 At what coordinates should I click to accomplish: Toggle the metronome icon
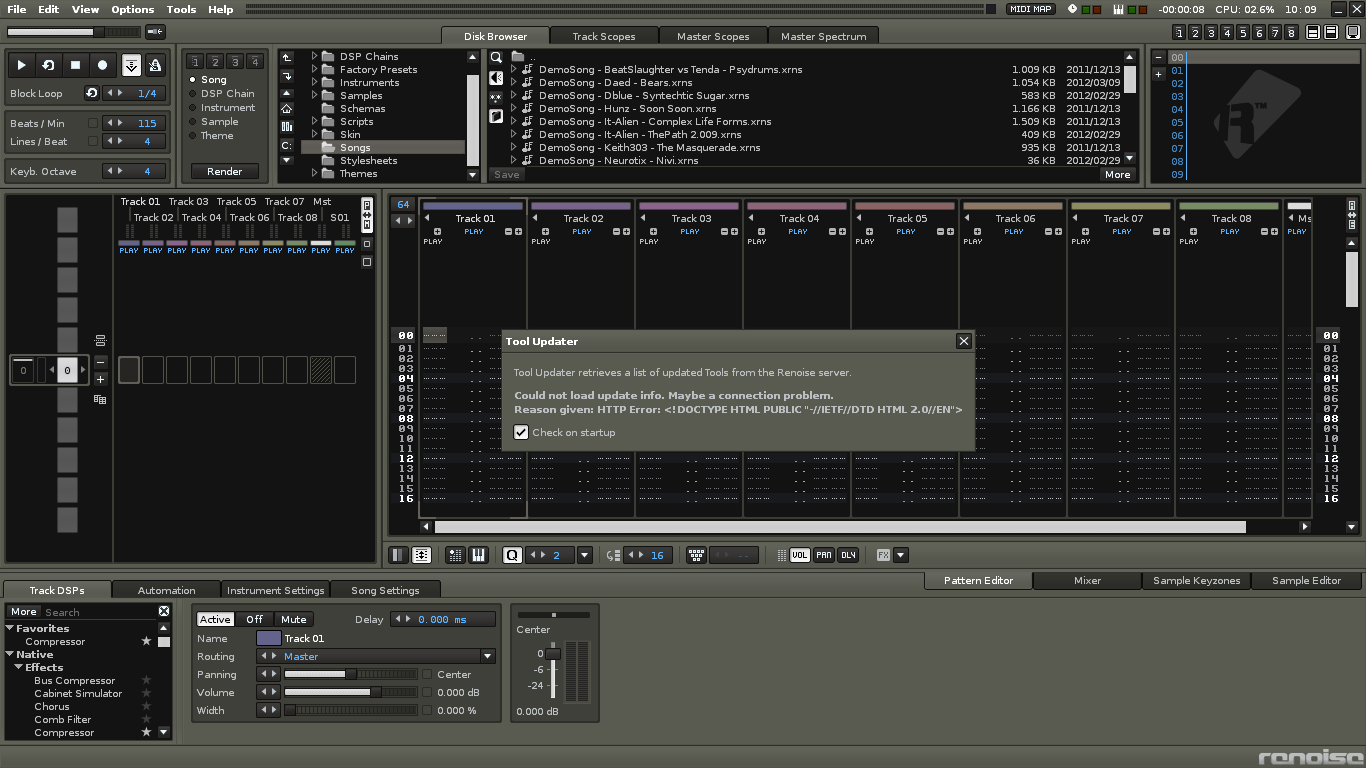tap(155, 65)
